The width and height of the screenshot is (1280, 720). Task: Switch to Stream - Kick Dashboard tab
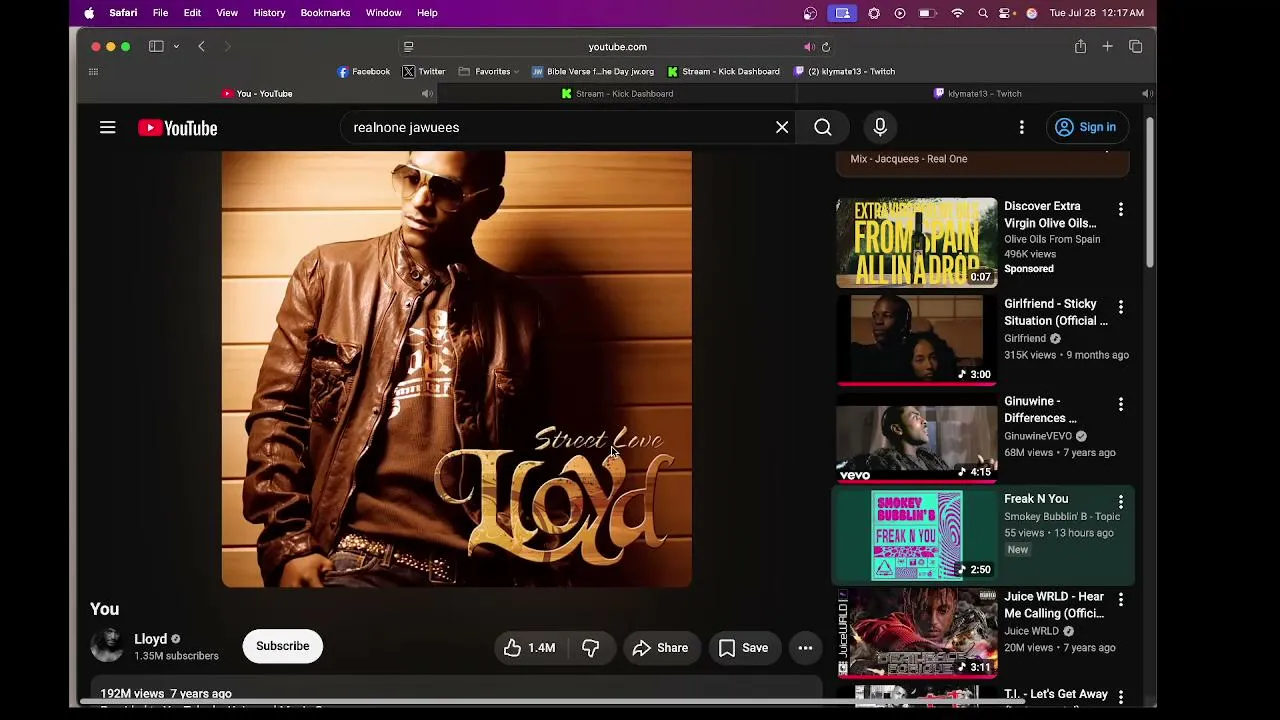(617, 94)
